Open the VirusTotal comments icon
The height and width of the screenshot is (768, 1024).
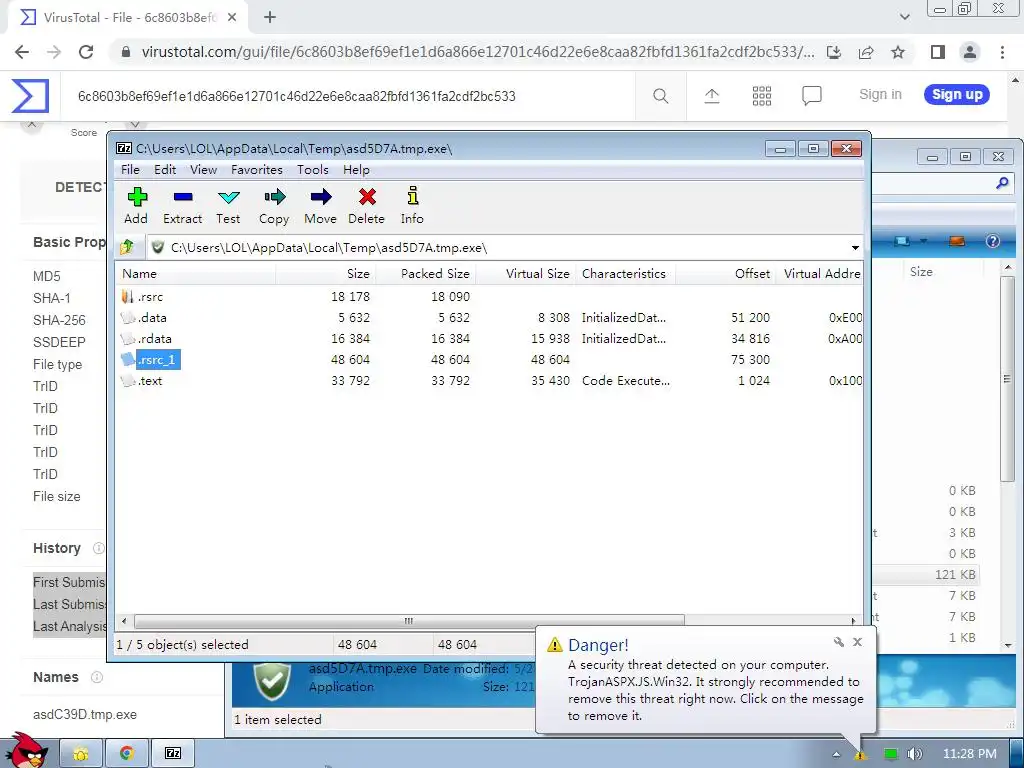812,96
